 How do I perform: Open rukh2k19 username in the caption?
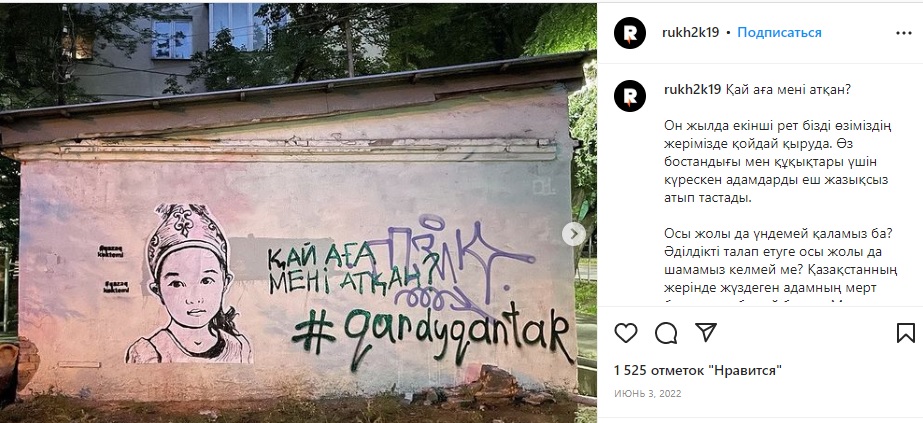(x=690, y=89)
